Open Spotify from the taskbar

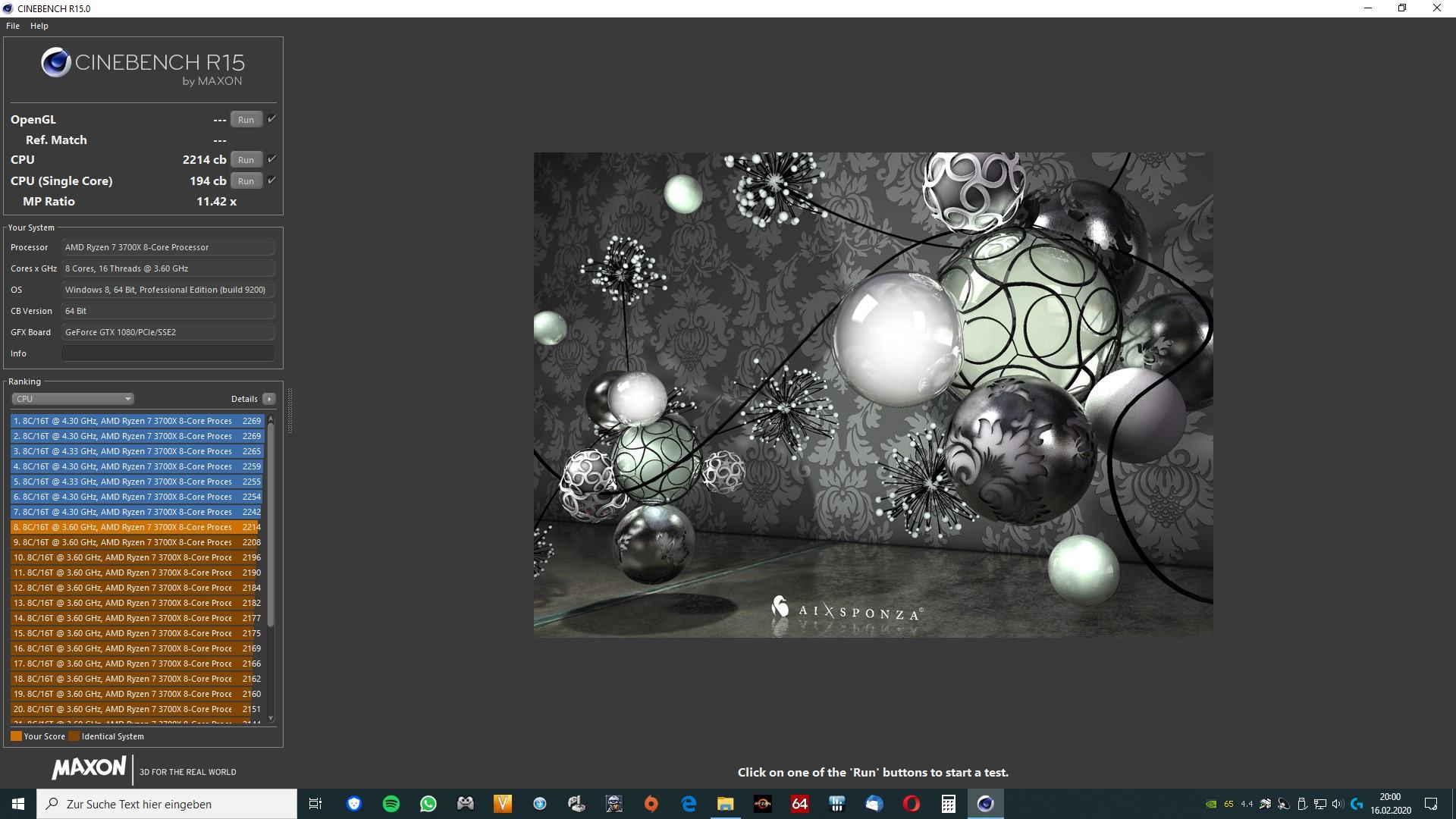point(391,804)
